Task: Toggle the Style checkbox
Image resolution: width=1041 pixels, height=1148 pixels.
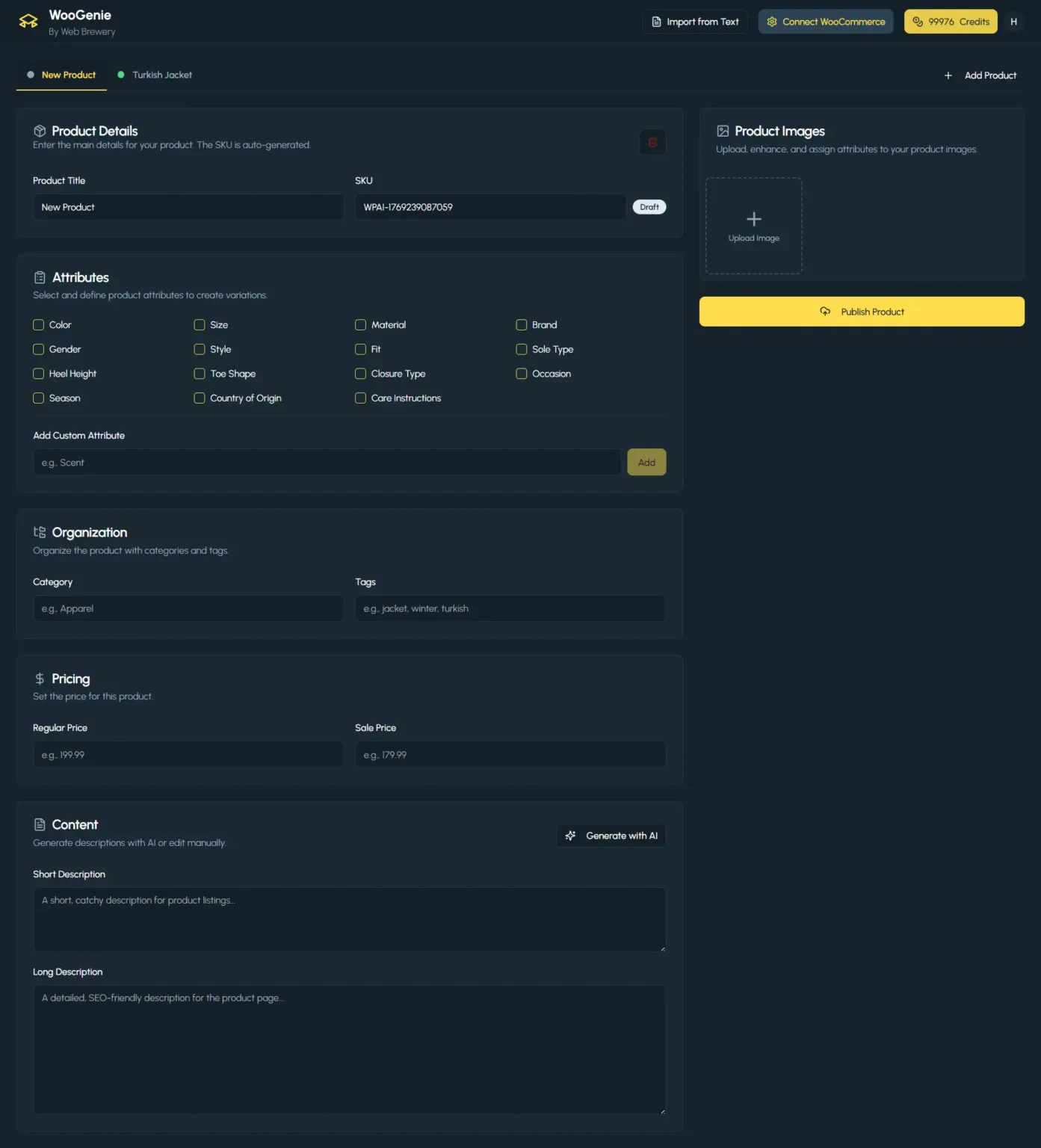Action: (x=200, y=349)
